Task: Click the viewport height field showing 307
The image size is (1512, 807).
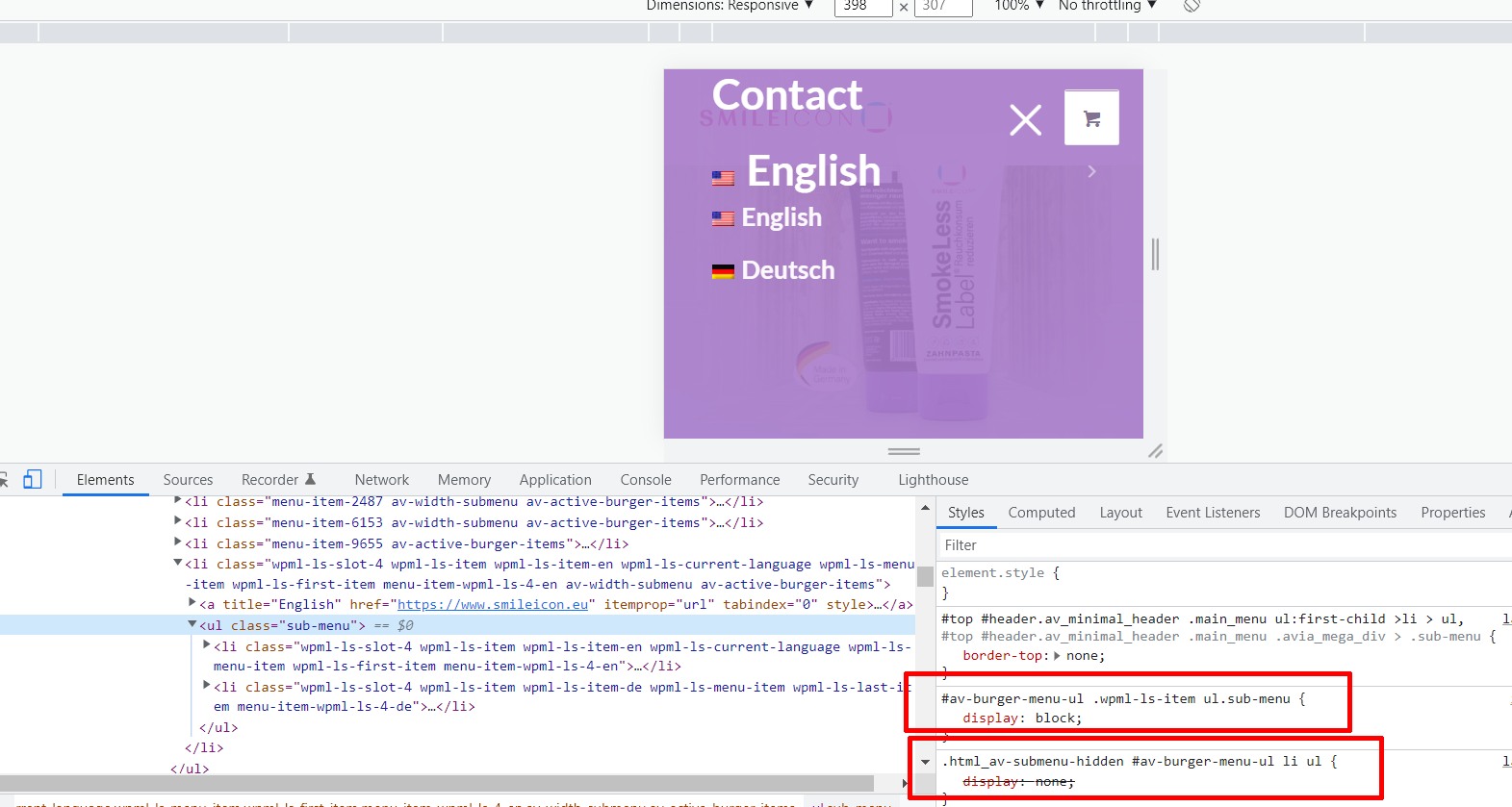Action: tap(943, 7)
